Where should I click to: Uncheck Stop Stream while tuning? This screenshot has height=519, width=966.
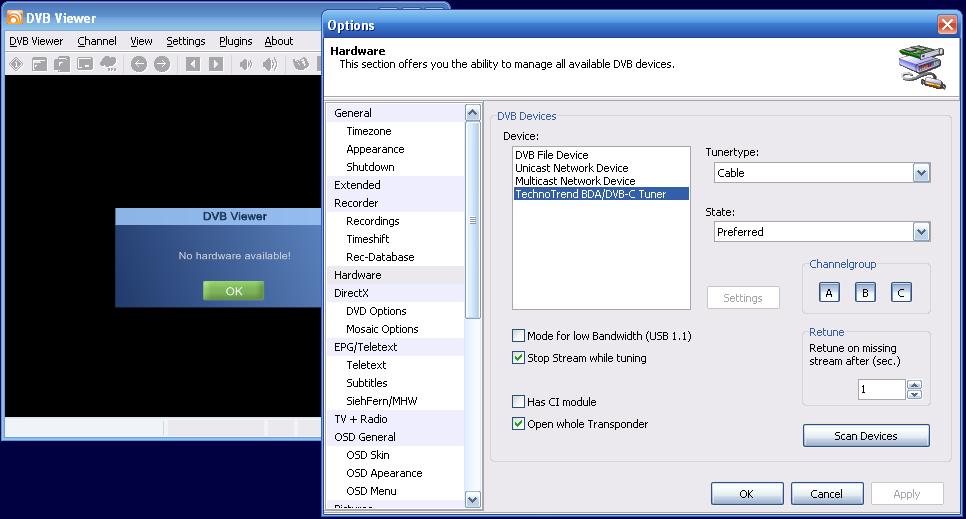pyautogui.click(x=518, y=358)
